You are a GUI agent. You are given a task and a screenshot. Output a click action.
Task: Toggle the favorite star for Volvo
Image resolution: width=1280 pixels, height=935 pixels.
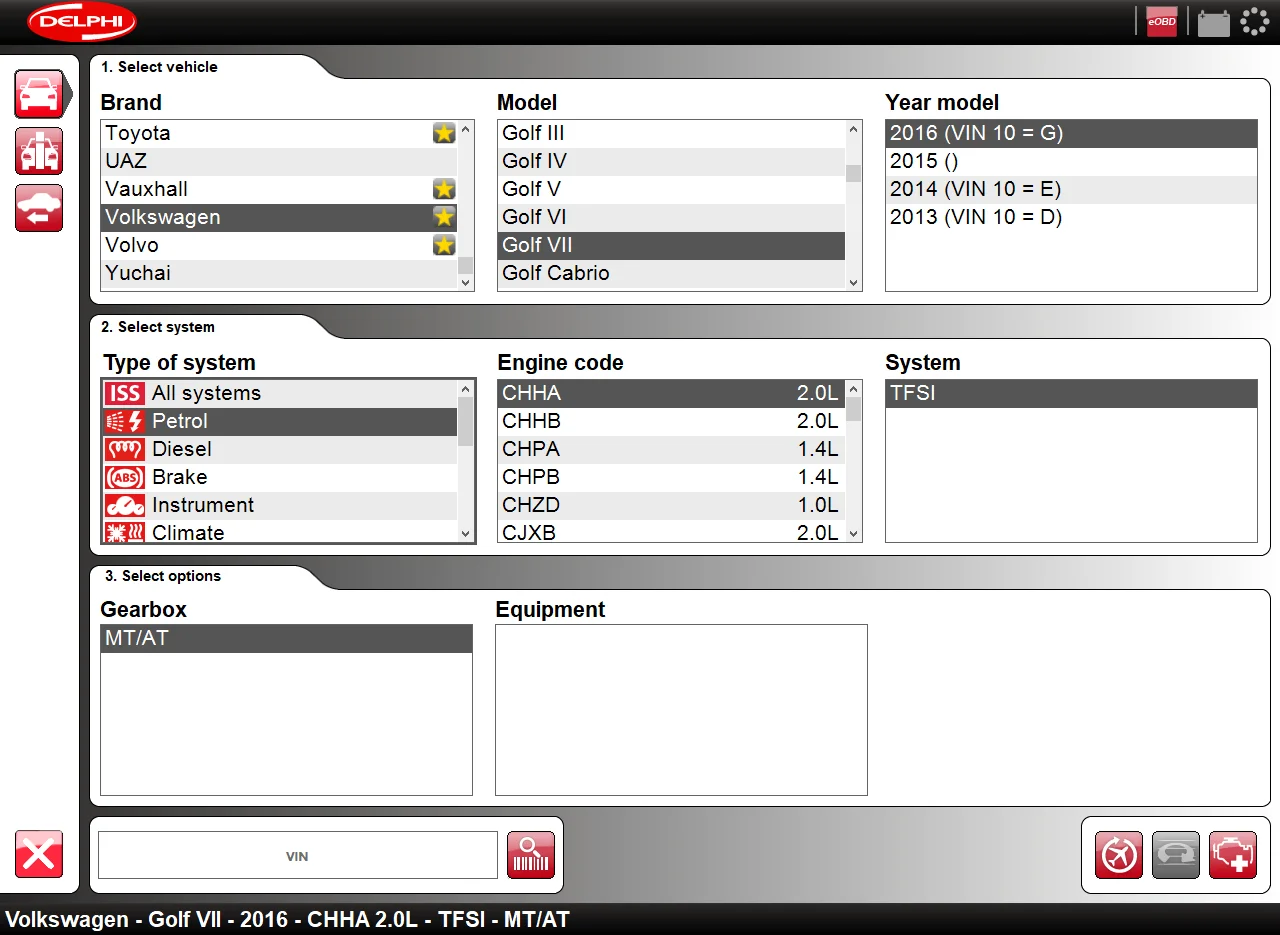pyautogui.click(x=444, y=245)
